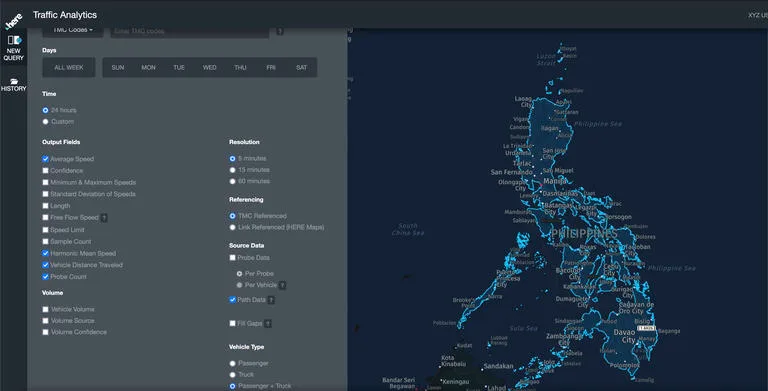
Task: Select the SAT day button
Action: pos(302,68)
